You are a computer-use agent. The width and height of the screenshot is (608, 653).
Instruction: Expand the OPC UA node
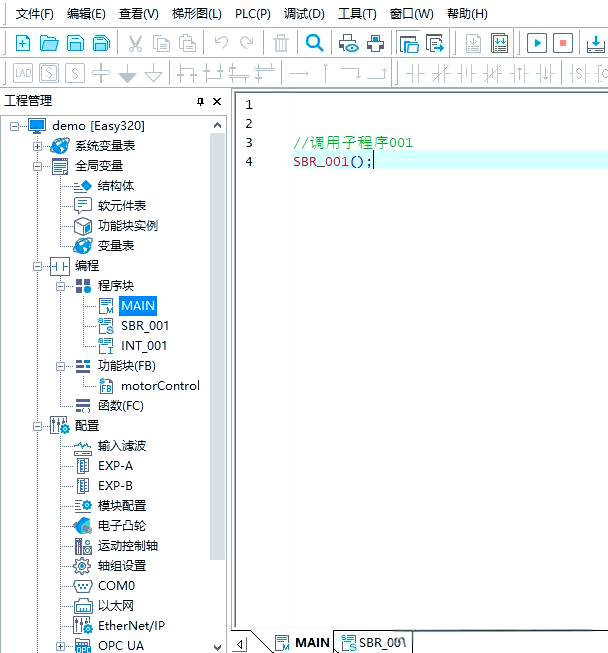point(60,646)
